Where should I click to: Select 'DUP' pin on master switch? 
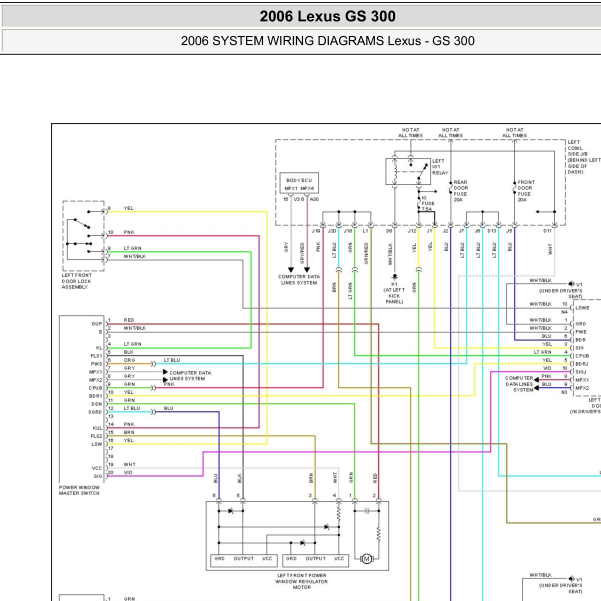click(x=97, y=324)
